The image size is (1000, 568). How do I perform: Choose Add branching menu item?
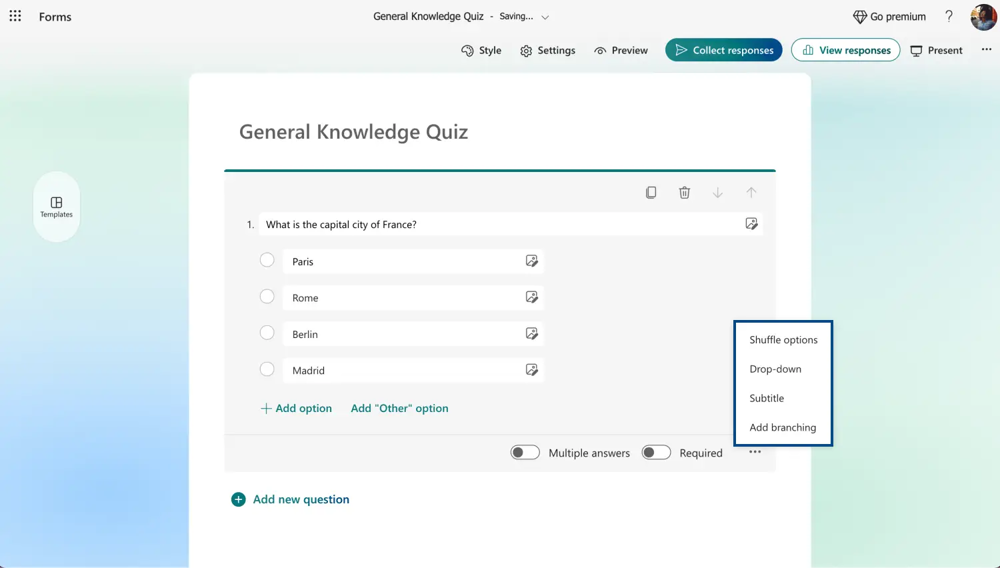click(782, 427)
